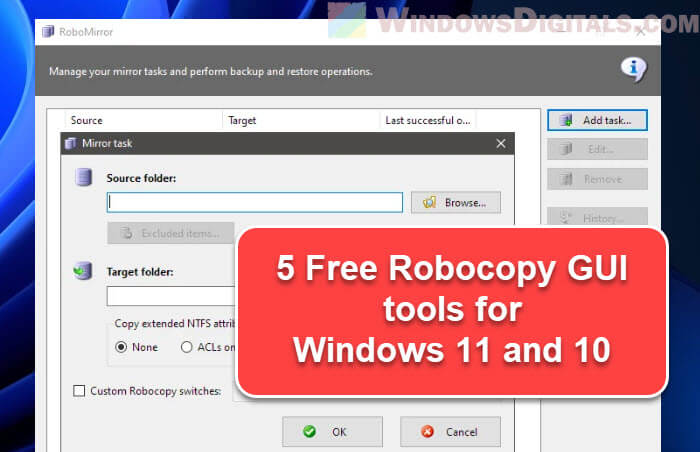This screenshot has height=452, width=700.
Task: Click the 'Last successful o...' column header
Action: [428, 121]
